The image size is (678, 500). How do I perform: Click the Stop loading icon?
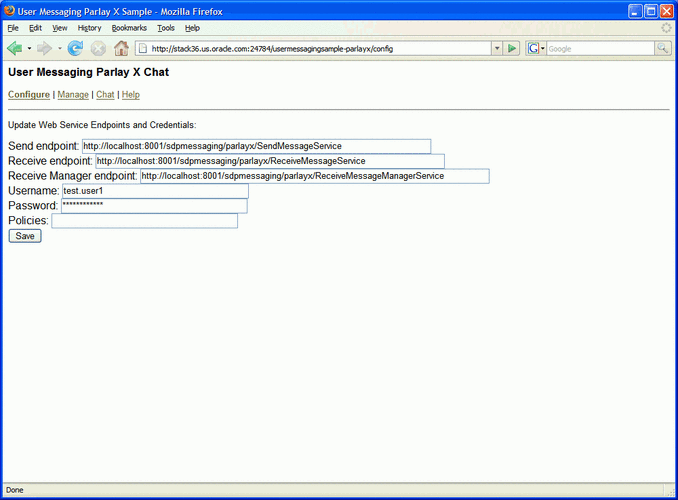pos(98,48)
